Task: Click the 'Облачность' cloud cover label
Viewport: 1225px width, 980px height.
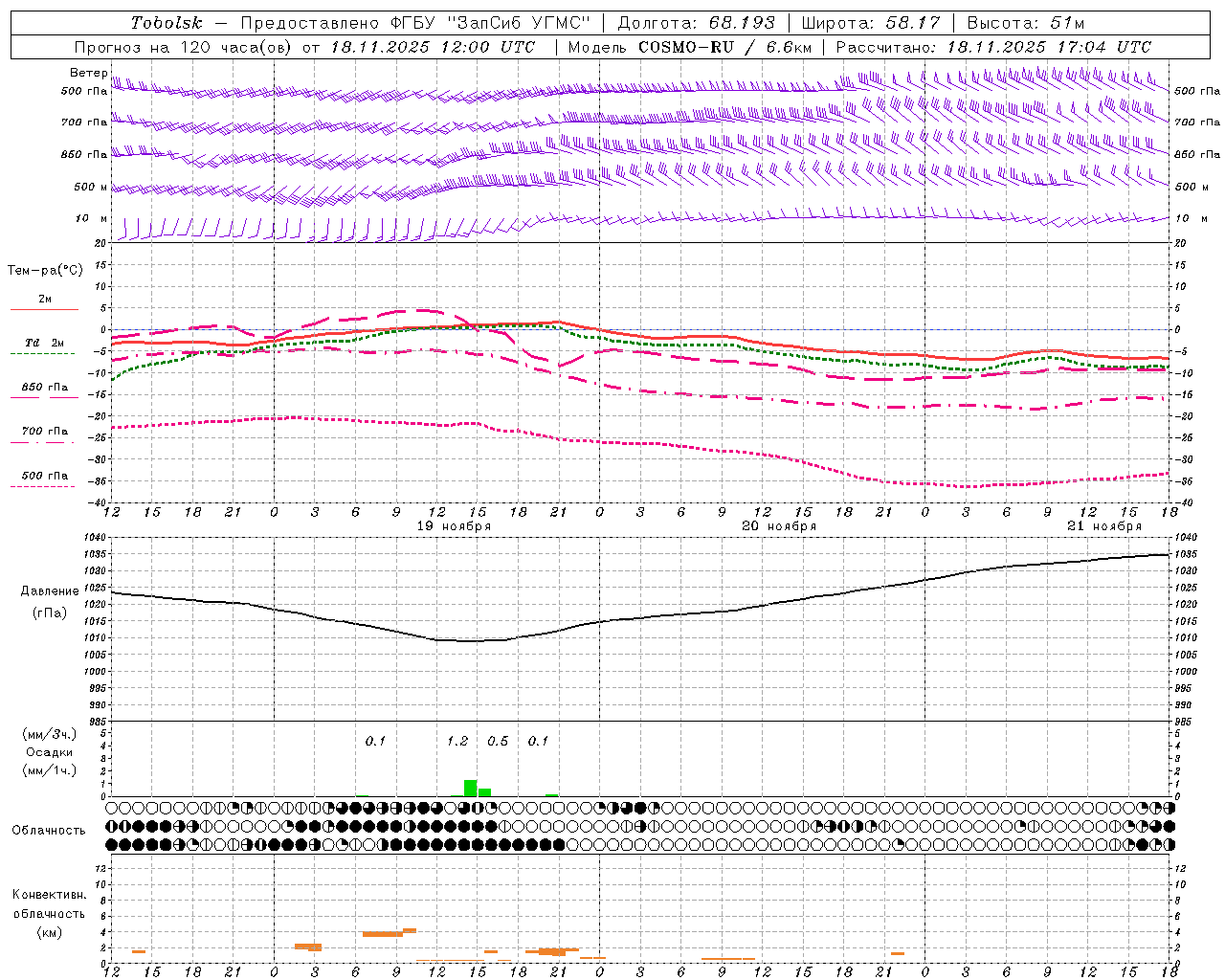Action: [x=49, y=831]
